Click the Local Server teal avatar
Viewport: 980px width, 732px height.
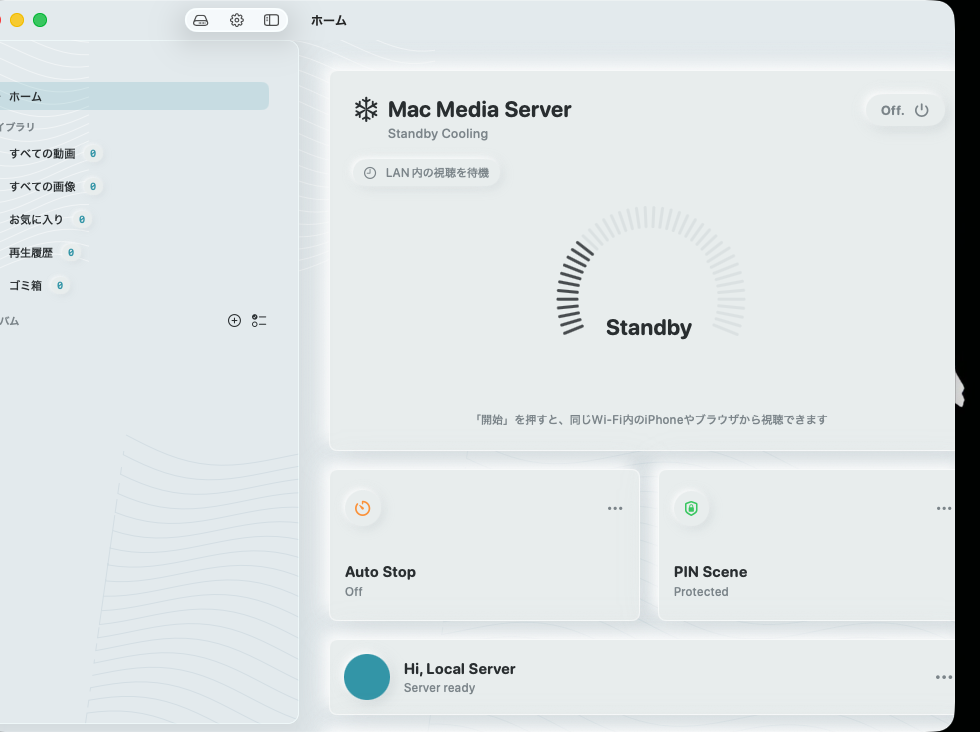[367, 677]
